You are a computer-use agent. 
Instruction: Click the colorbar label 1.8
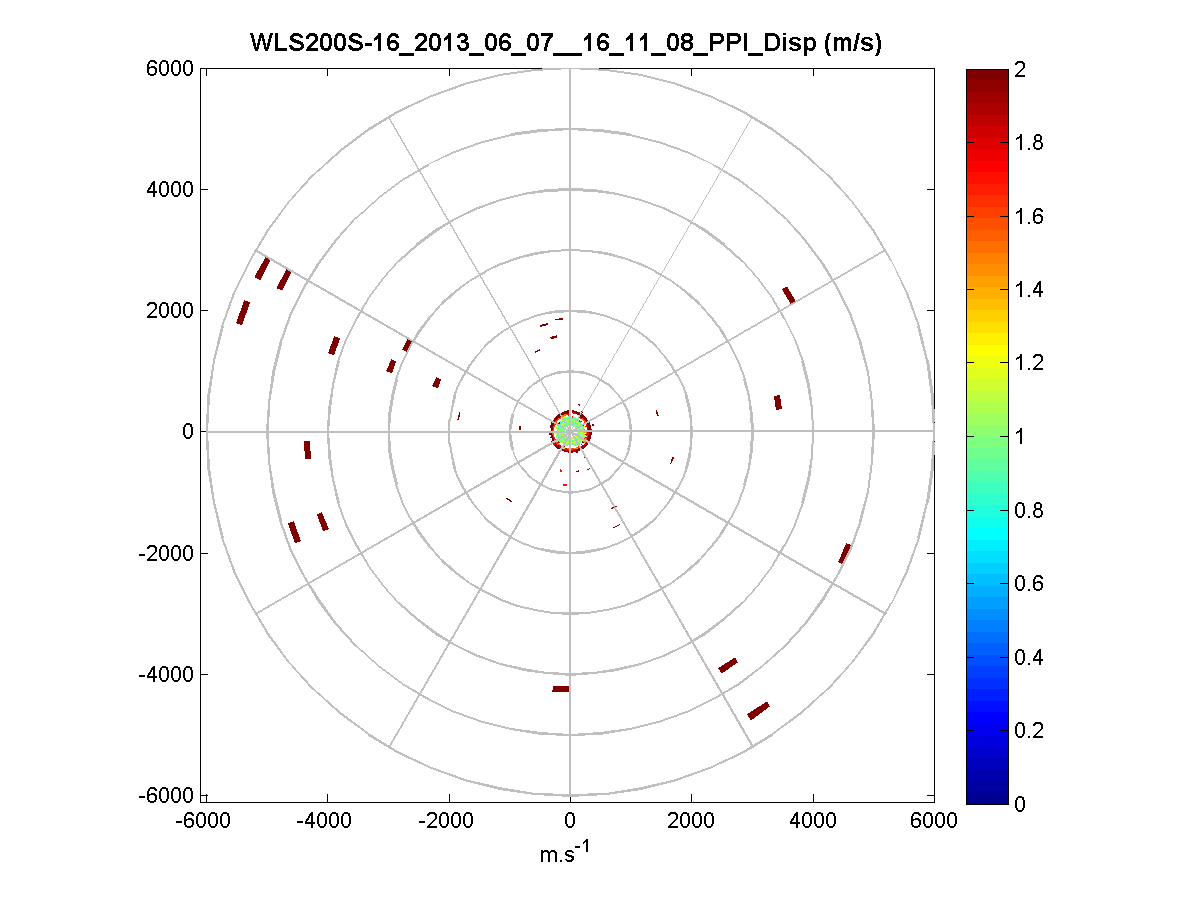point(1033,143)
